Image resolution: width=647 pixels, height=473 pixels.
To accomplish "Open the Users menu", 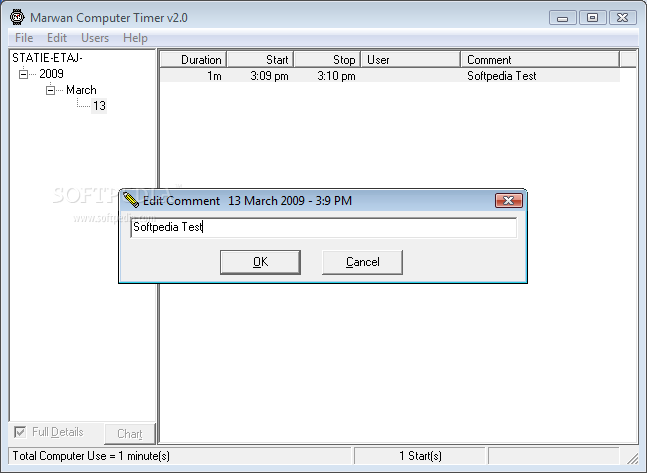I will coord(95,38).
